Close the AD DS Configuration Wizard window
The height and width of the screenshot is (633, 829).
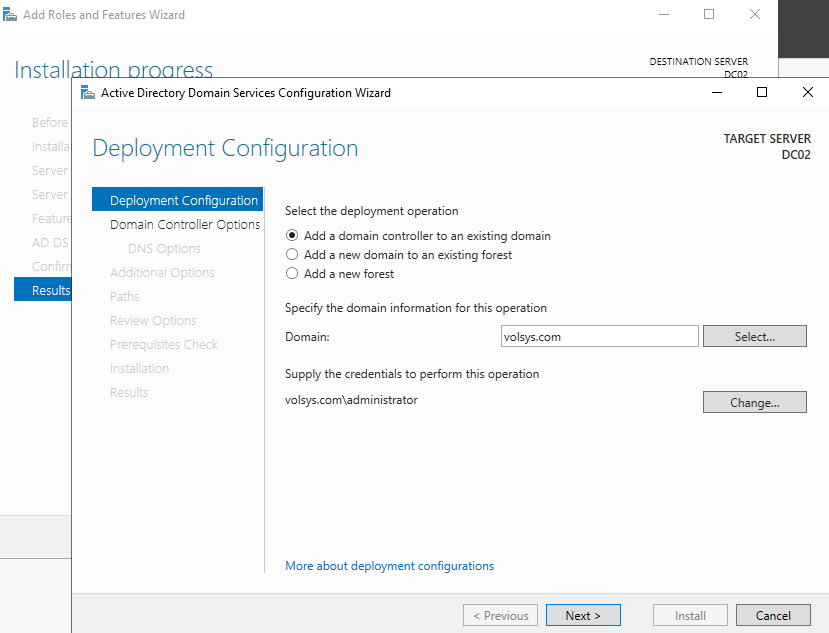807,92
